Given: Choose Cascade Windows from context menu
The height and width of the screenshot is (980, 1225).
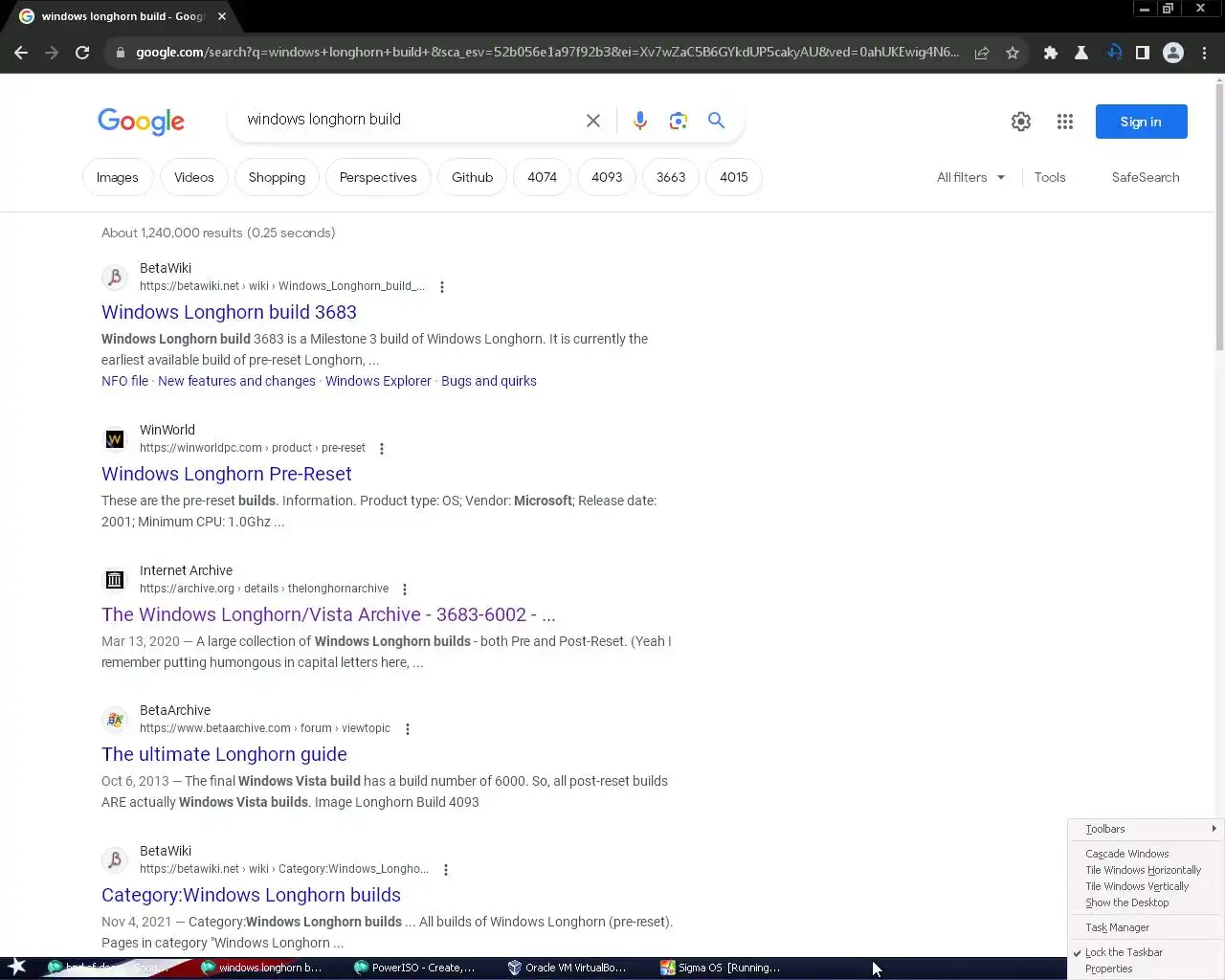Looking at the screenshot, I should [1145, 854].
